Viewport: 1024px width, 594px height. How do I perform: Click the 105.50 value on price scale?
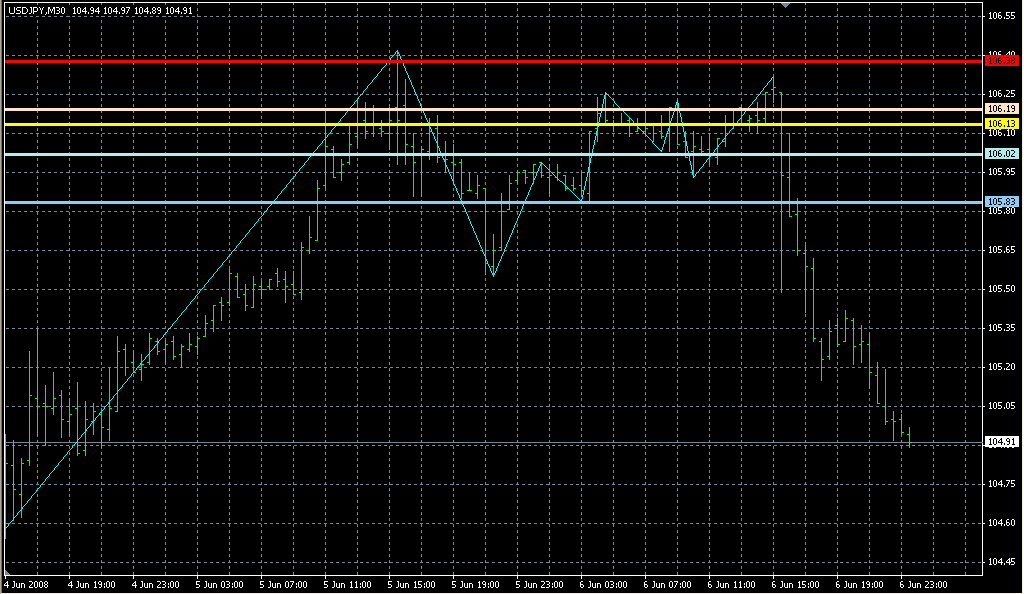click(x=1001, y=289)
